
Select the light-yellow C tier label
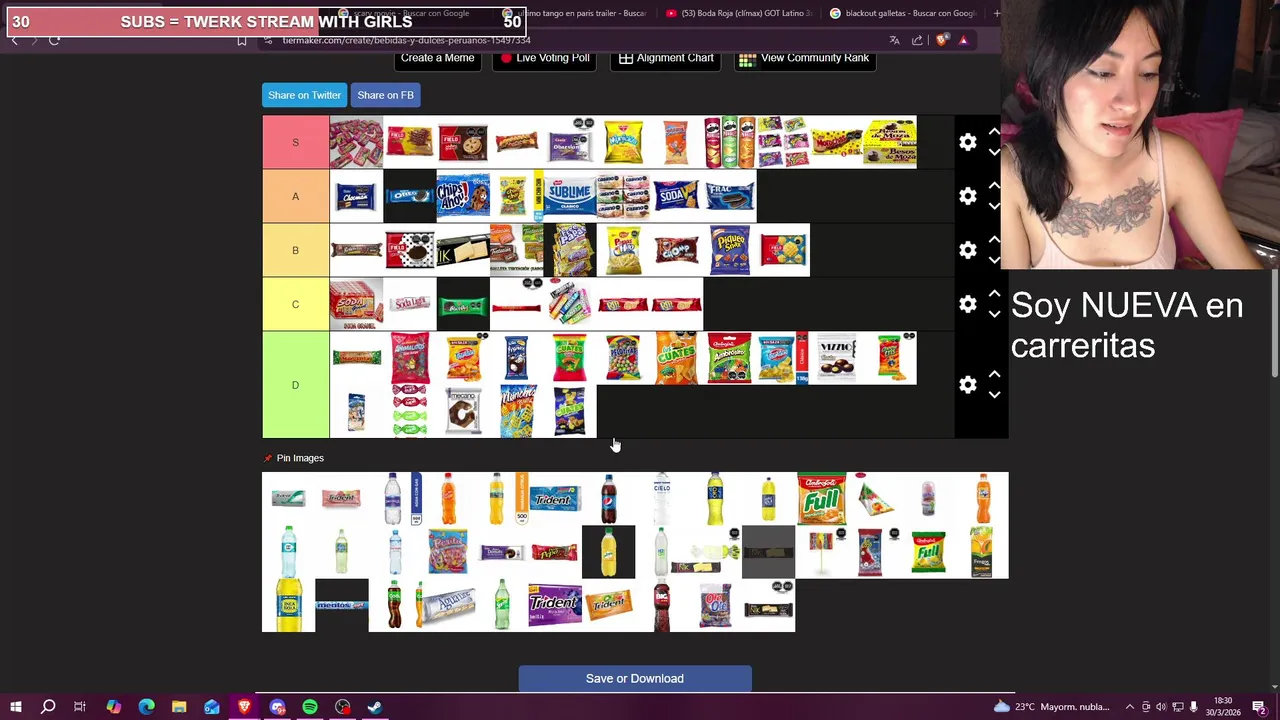[295, 304]
